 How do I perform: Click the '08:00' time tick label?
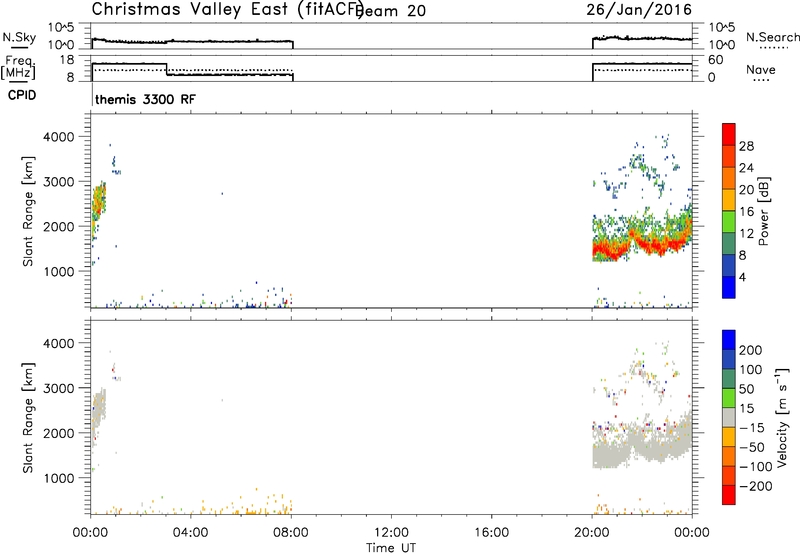[x=291, y=533]
